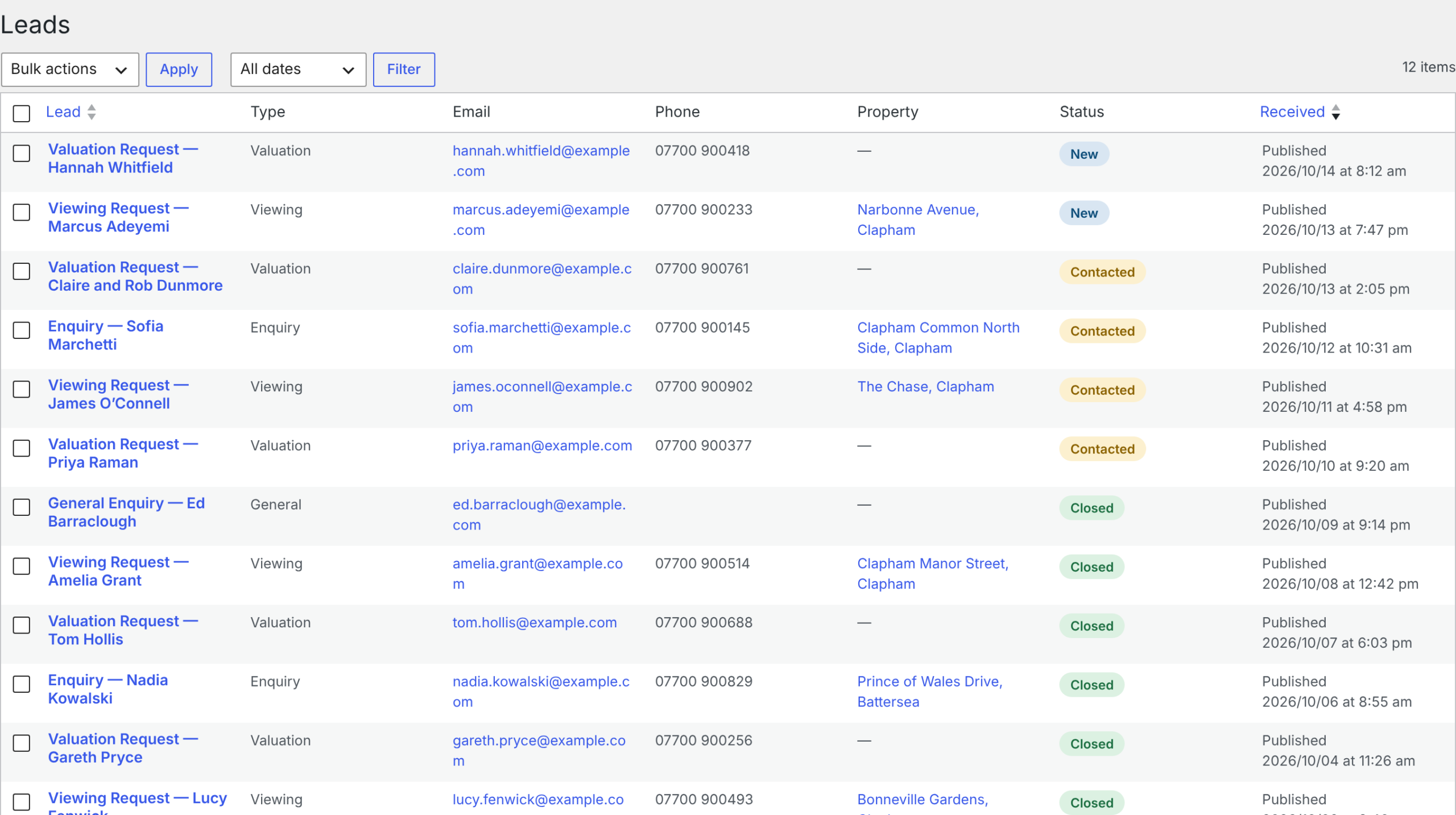Open General Enquiry — Ed Barraclough lead
Screen dimensions: 1456x815
click(x=126, y=512)
